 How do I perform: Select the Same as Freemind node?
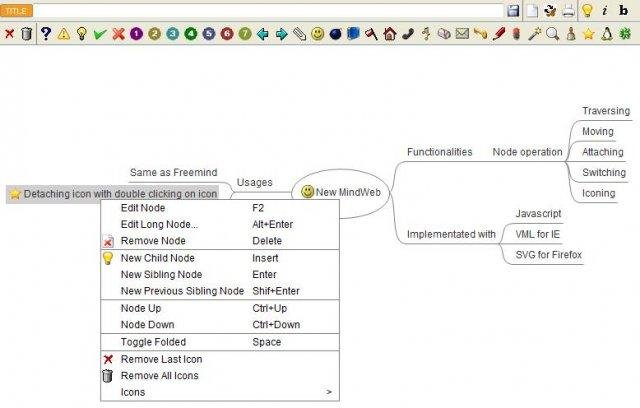tap(173, 173)
